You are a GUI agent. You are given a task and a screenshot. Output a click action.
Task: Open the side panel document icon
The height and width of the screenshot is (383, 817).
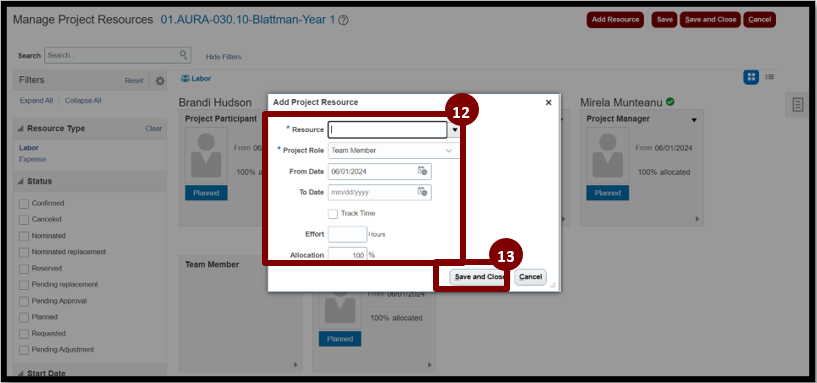click(x=798, y=104)
